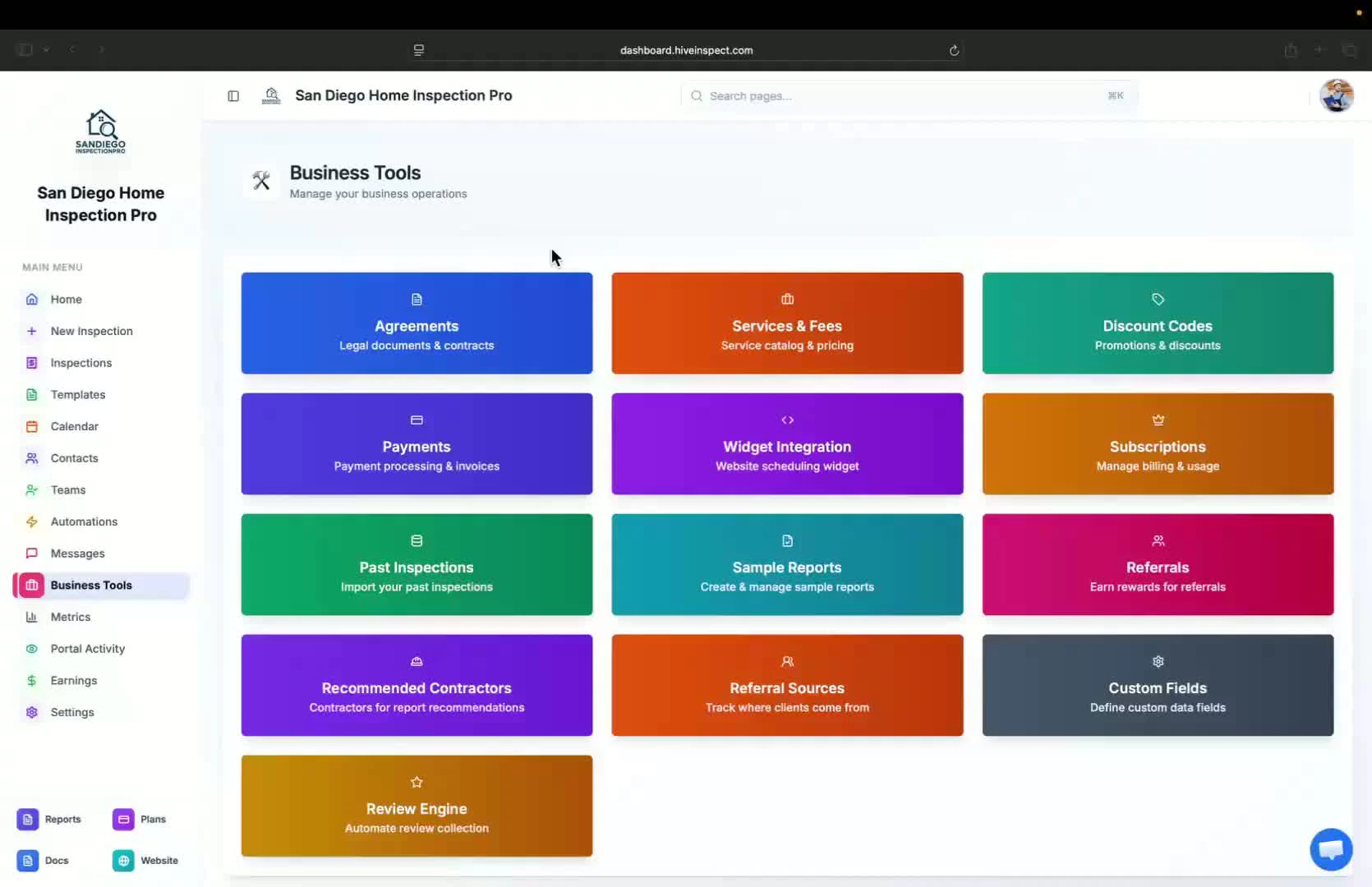The height and width of the screenshot is (887, 1372).
Task: Open the New Inspection plus icon
Action: [32, 331]
